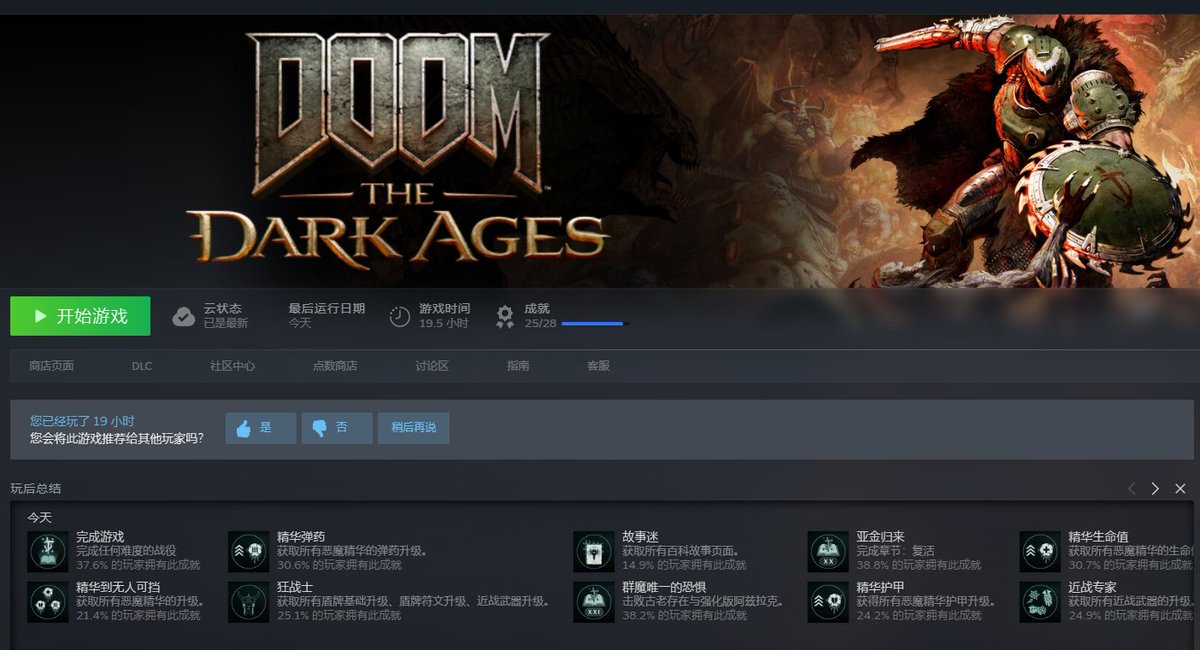Click the 完成游戏 achievement title

(x=100, y=537)
